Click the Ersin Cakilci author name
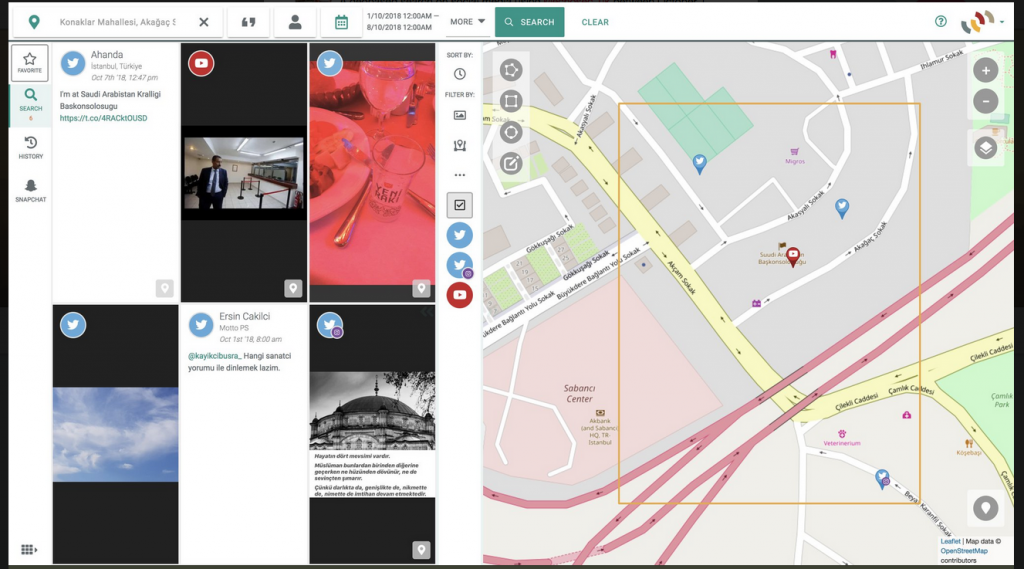1024x569 pixels. pyautogui.click(x=245, y=316)
